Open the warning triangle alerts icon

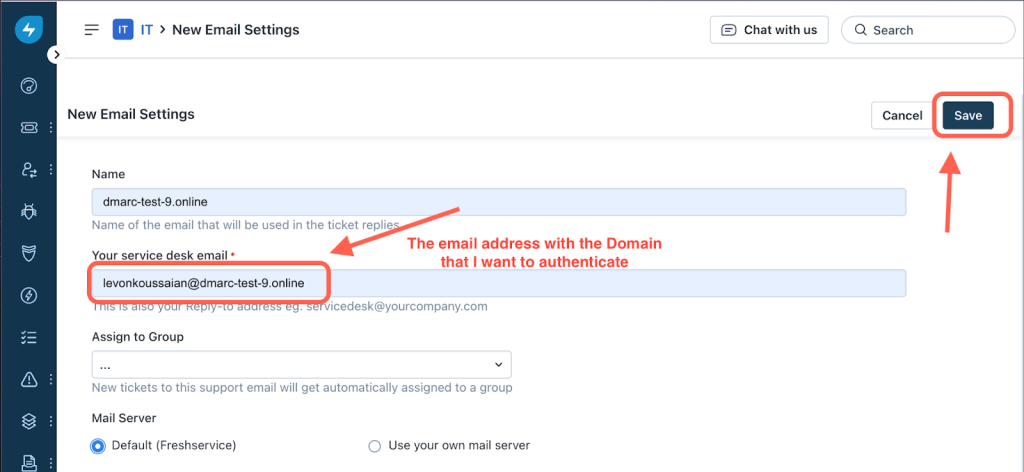tap(29, 379)
